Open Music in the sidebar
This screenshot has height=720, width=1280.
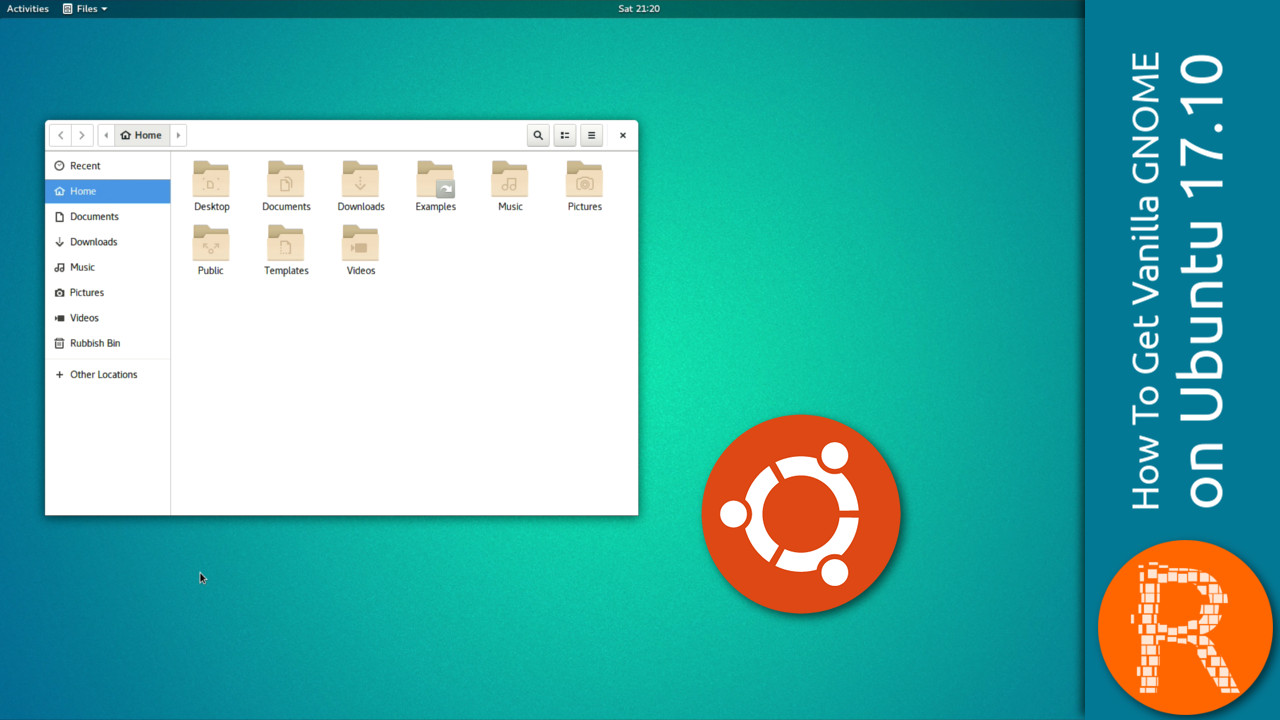[108, 267]
